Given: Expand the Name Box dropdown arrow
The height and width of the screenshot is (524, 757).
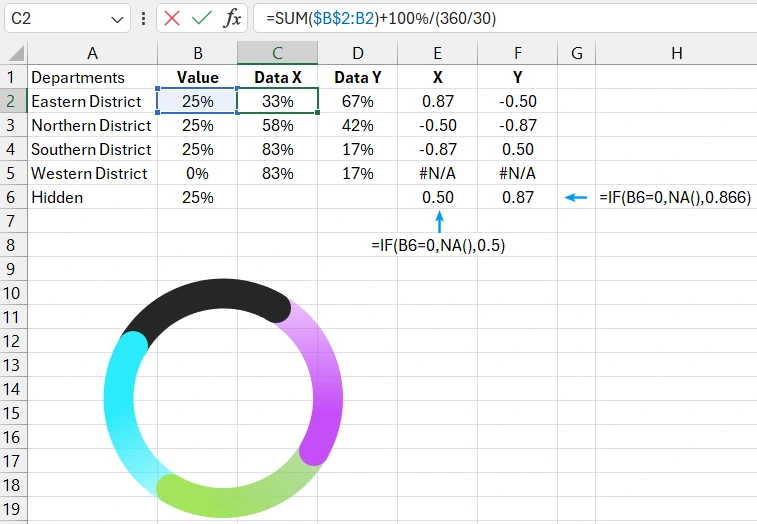Looking at the screenshot, I should click(119, 19).
